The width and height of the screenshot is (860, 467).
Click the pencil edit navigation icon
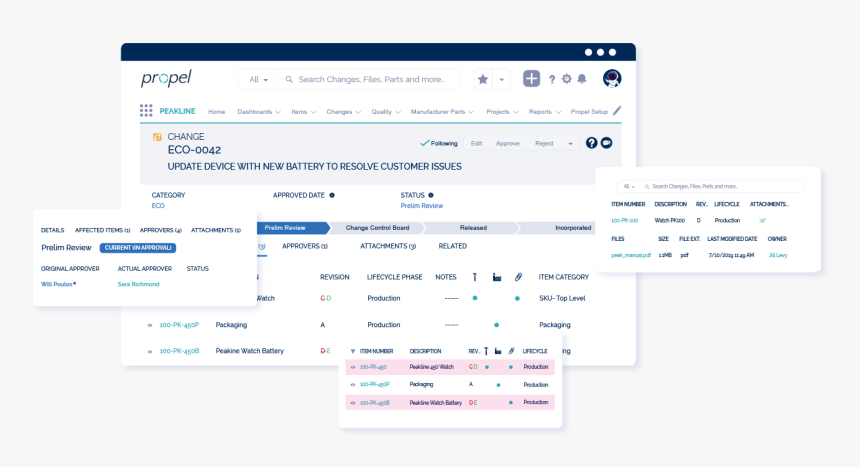coord(617,111)
